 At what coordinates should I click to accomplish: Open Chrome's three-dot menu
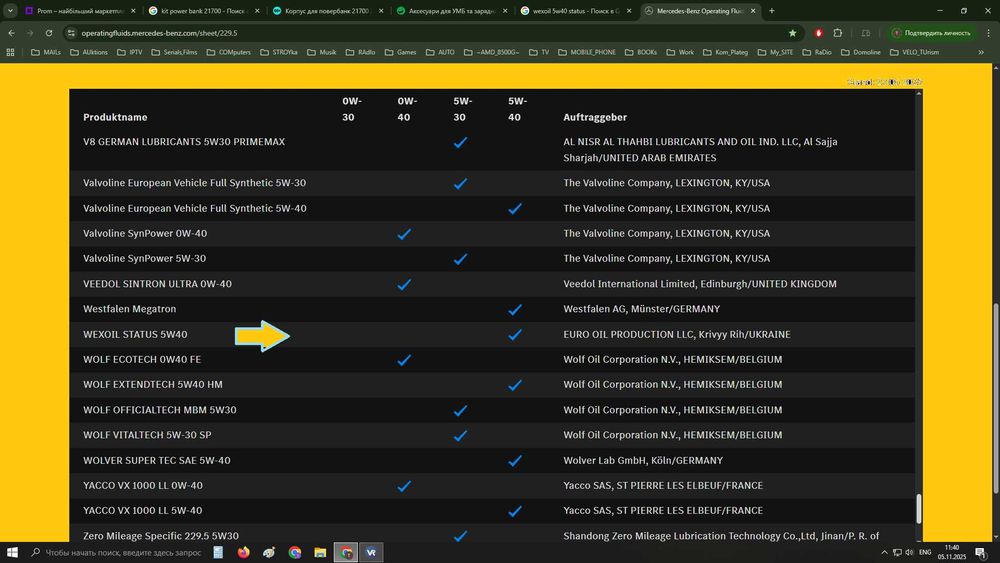[989, 33]
